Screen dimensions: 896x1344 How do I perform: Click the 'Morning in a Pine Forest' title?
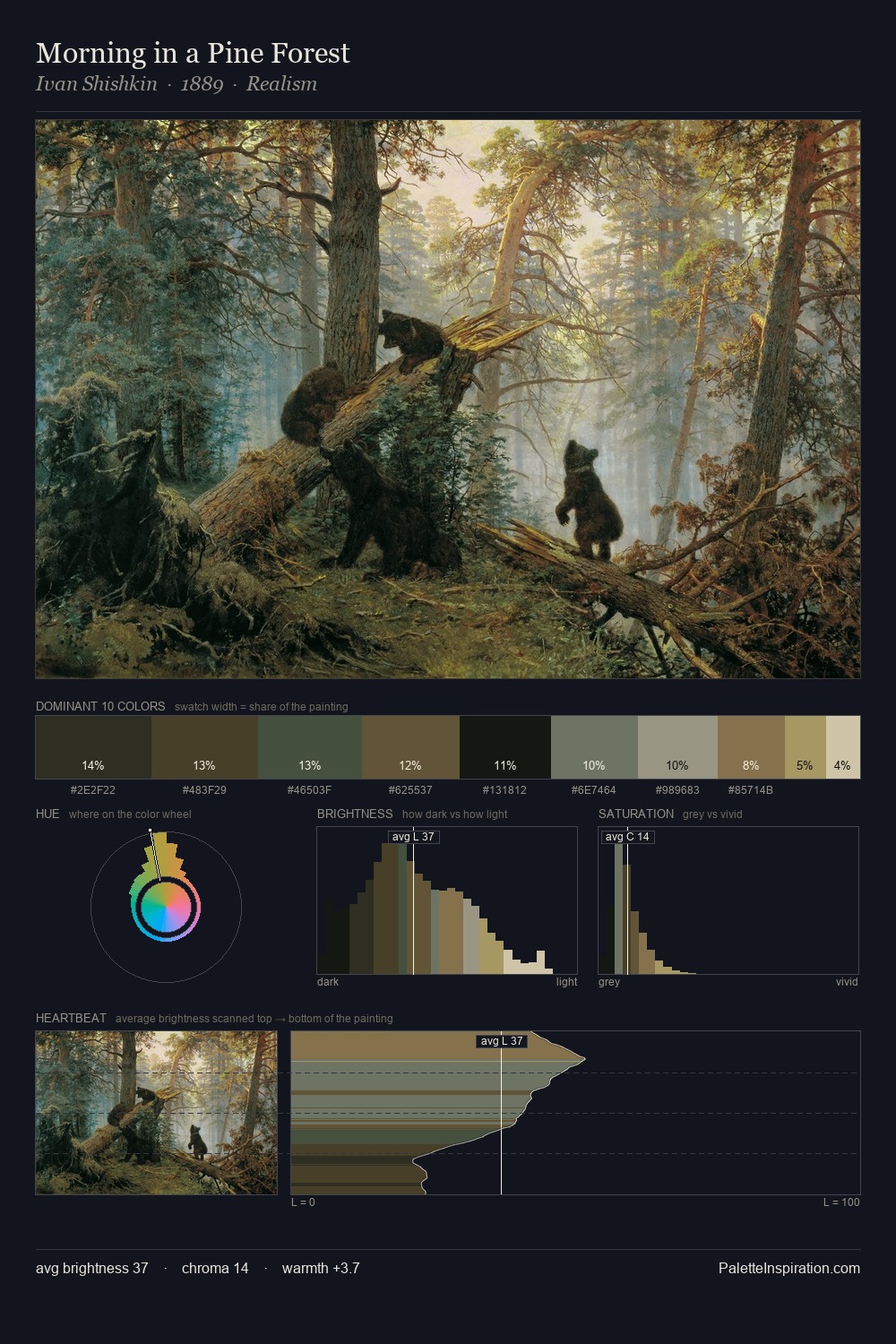(193, 53)
